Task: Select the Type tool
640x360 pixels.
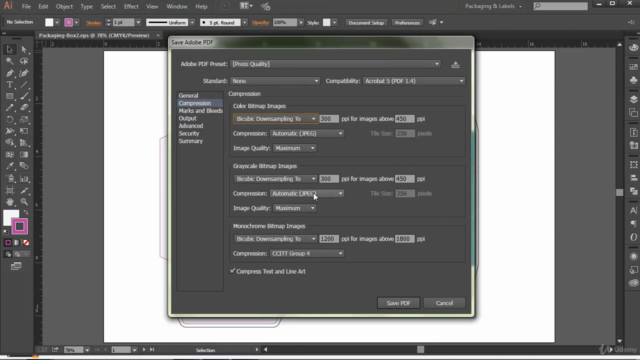Action: tap(9, 85)
